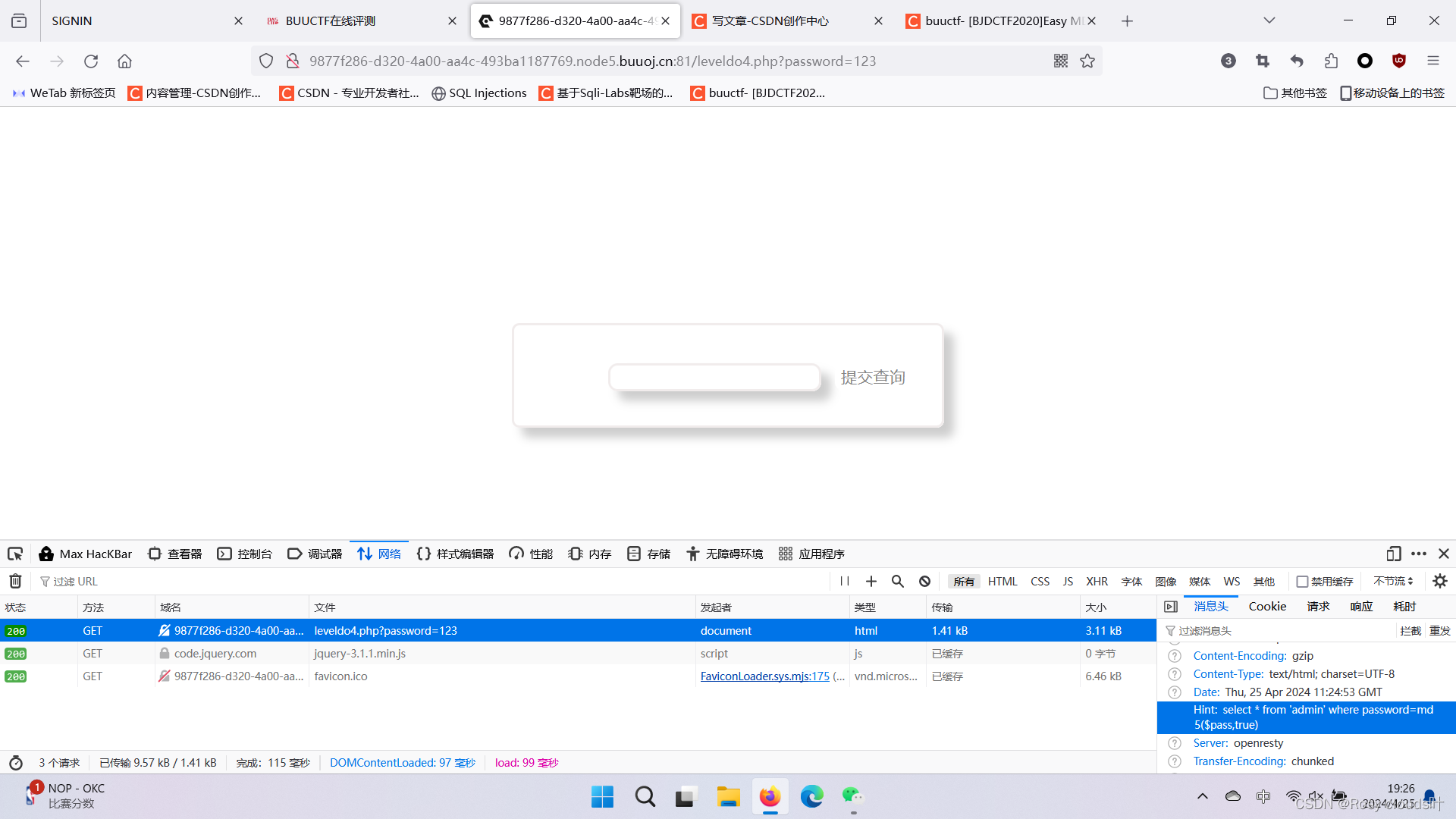1456x819 pixels.
Task: Open request blocking icon in network toolbar
Action: [x=924, y=582]
